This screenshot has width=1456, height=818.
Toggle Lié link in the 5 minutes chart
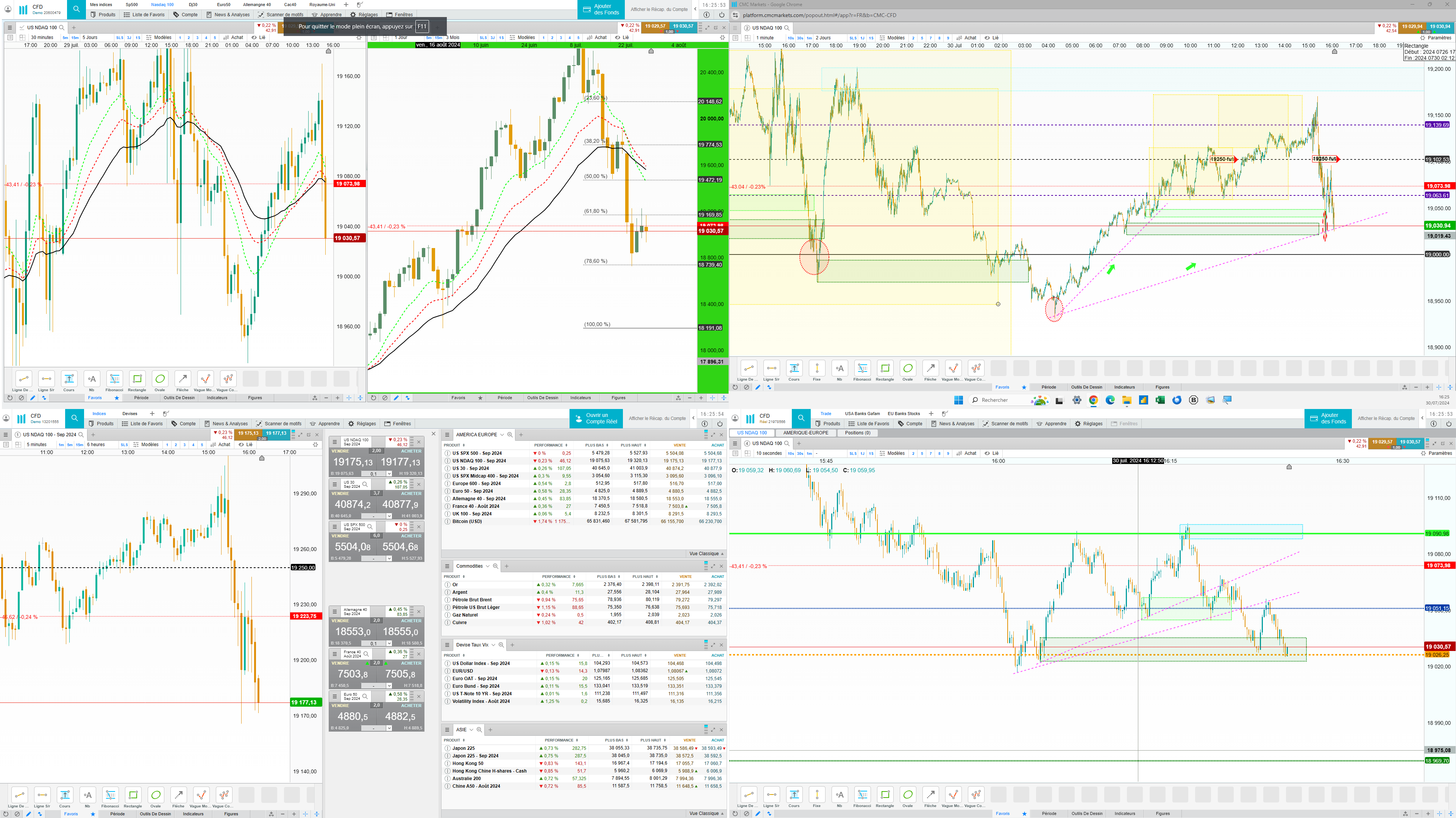click(245, 445)
